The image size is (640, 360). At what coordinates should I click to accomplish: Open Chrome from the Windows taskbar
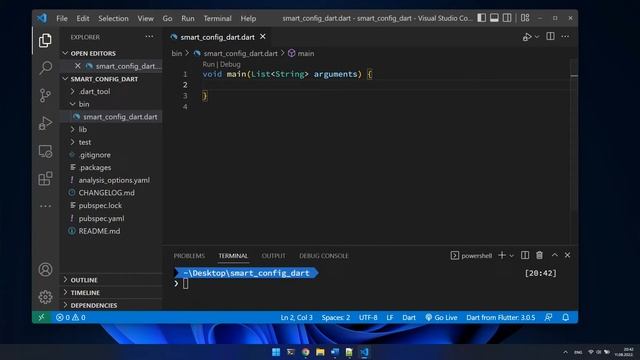305,352
